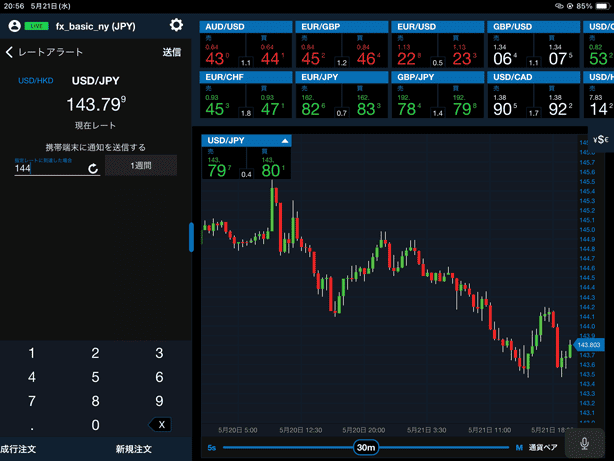The image size is (614, 461).
Task: Set timeframe slider to M end
Action: point(519,447)
